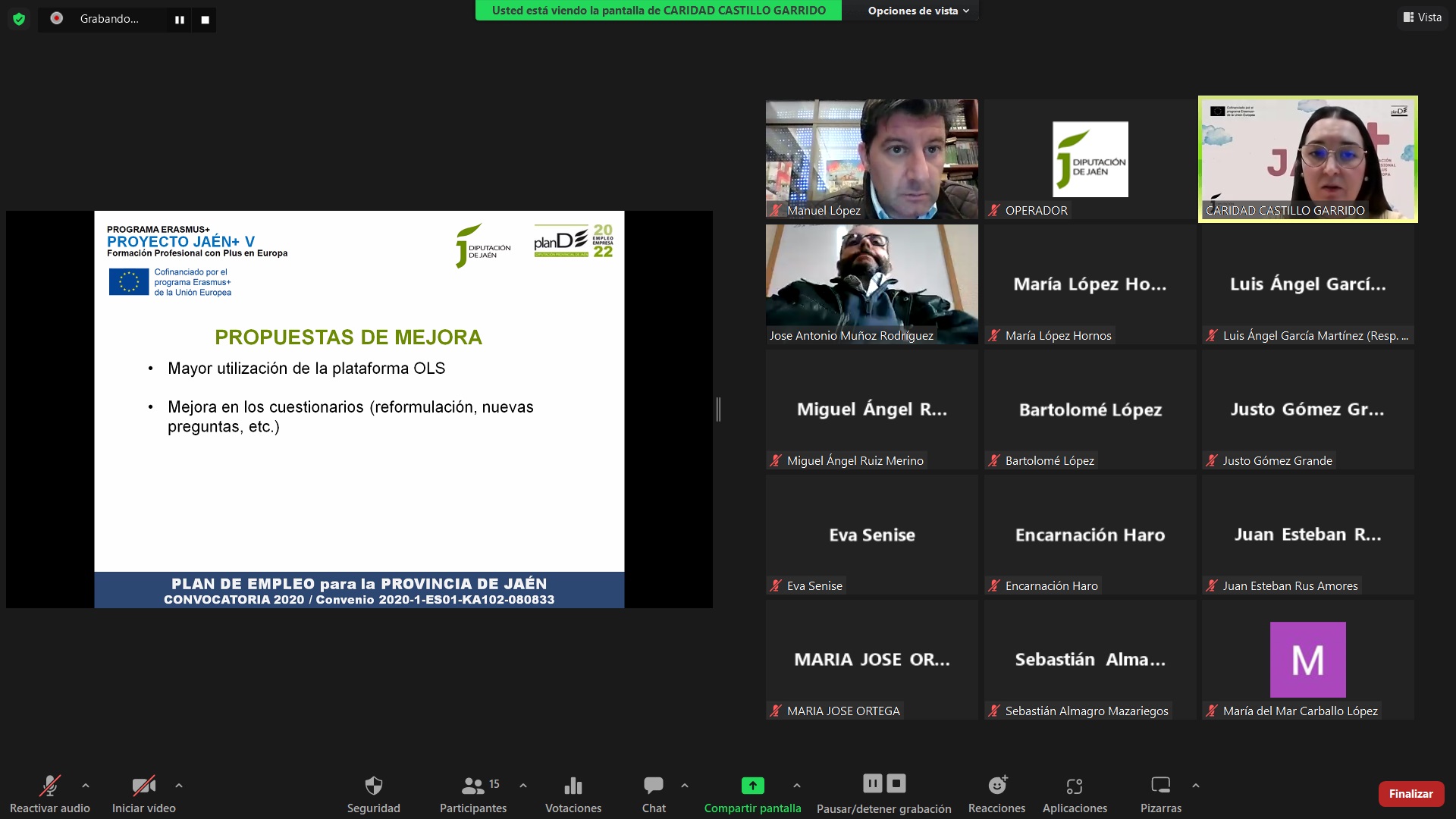Click the green encryption shield icon
Image resolution: width=1456 pixels, height=819 pixels.
[19, 19]
